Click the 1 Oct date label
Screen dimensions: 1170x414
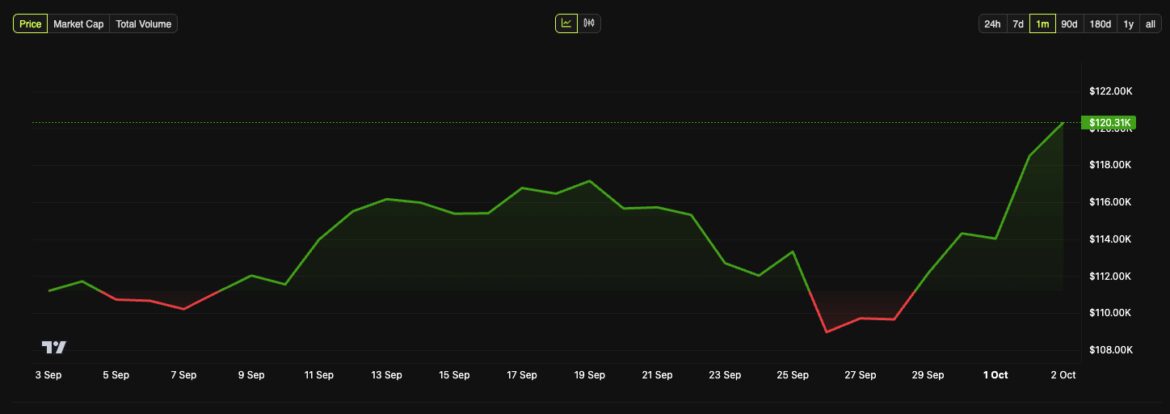995,375
